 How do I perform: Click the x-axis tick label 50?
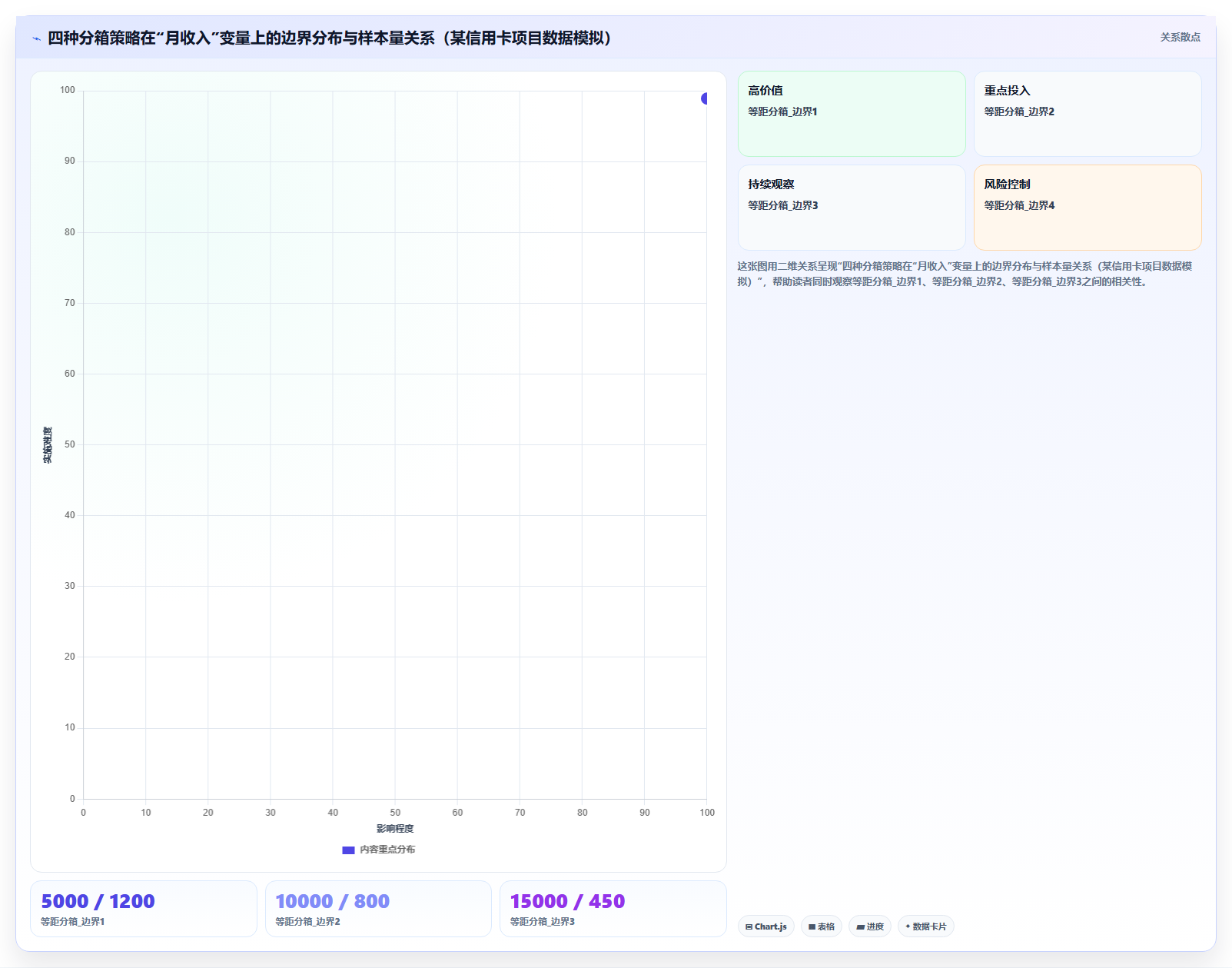coord(395,813)
